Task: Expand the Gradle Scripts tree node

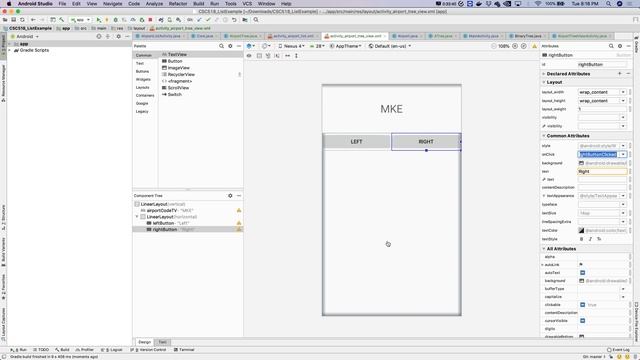Action: [10, 50]
